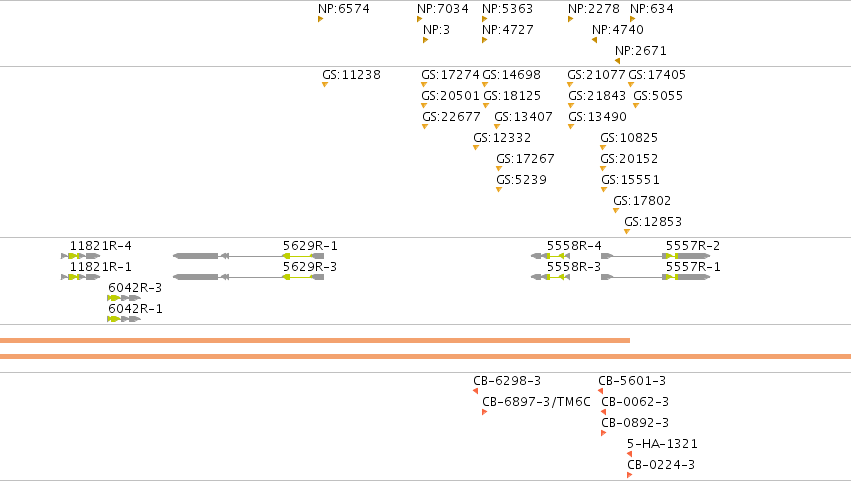This screenshot has height=481, width=851.
Task: Select the GS:13490 feature label
Action: (x=598, y=117)
